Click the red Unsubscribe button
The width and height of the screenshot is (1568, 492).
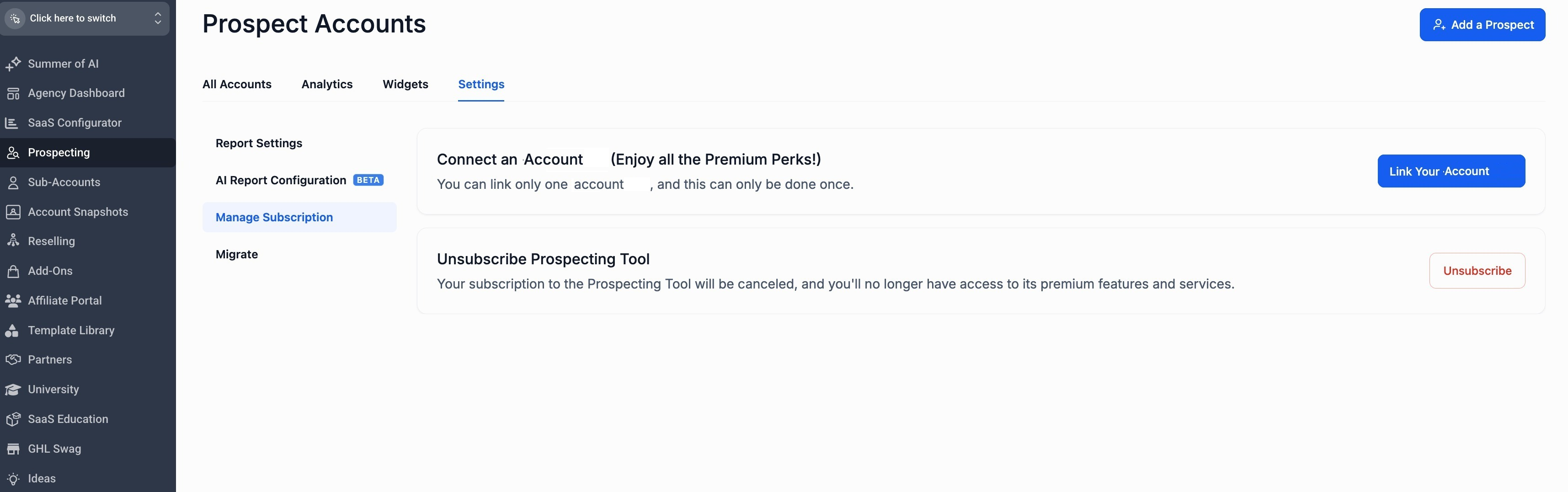click(x=1476, y=270)
